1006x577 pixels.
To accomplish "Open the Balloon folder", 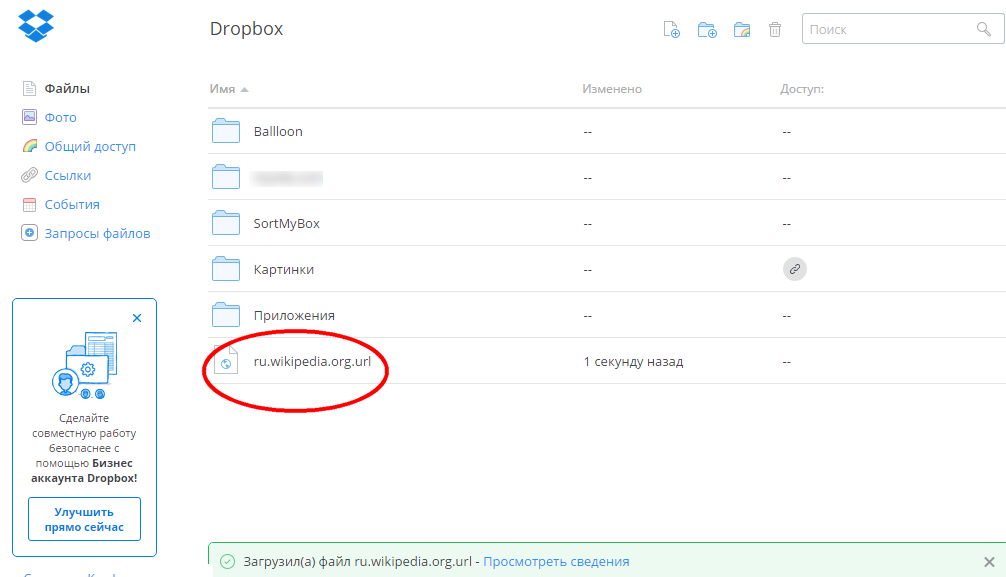I will [x=278, y=131].
